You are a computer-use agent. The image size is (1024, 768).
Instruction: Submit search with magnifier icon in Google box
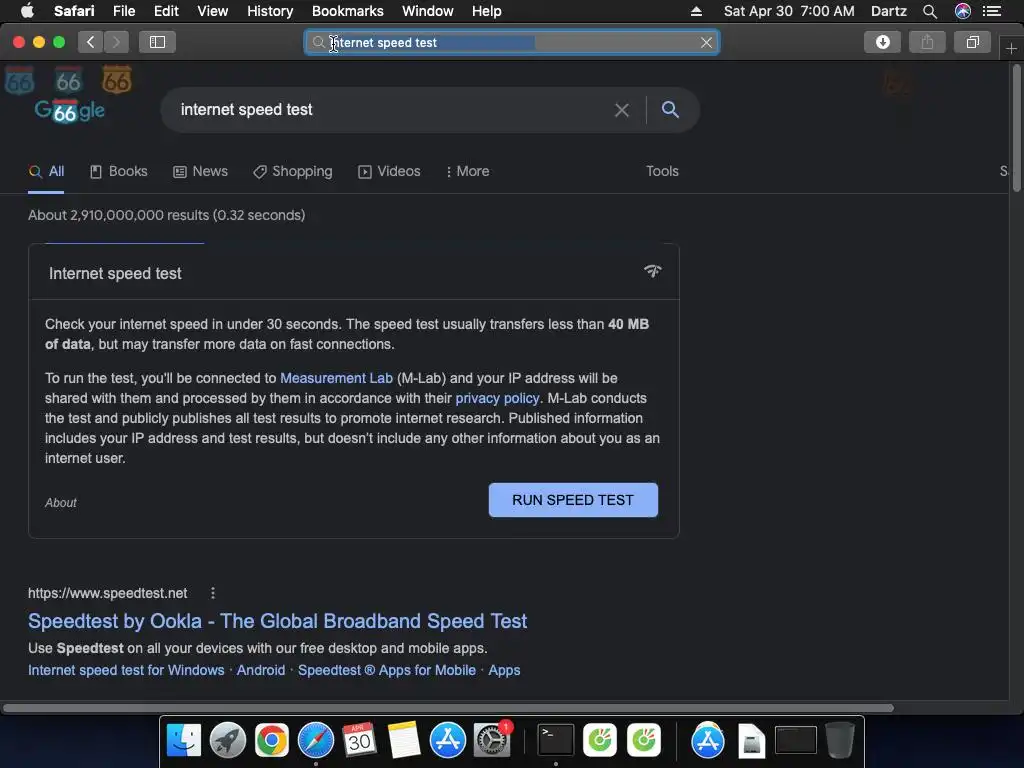pyautogui.click(x=670, y=109)
